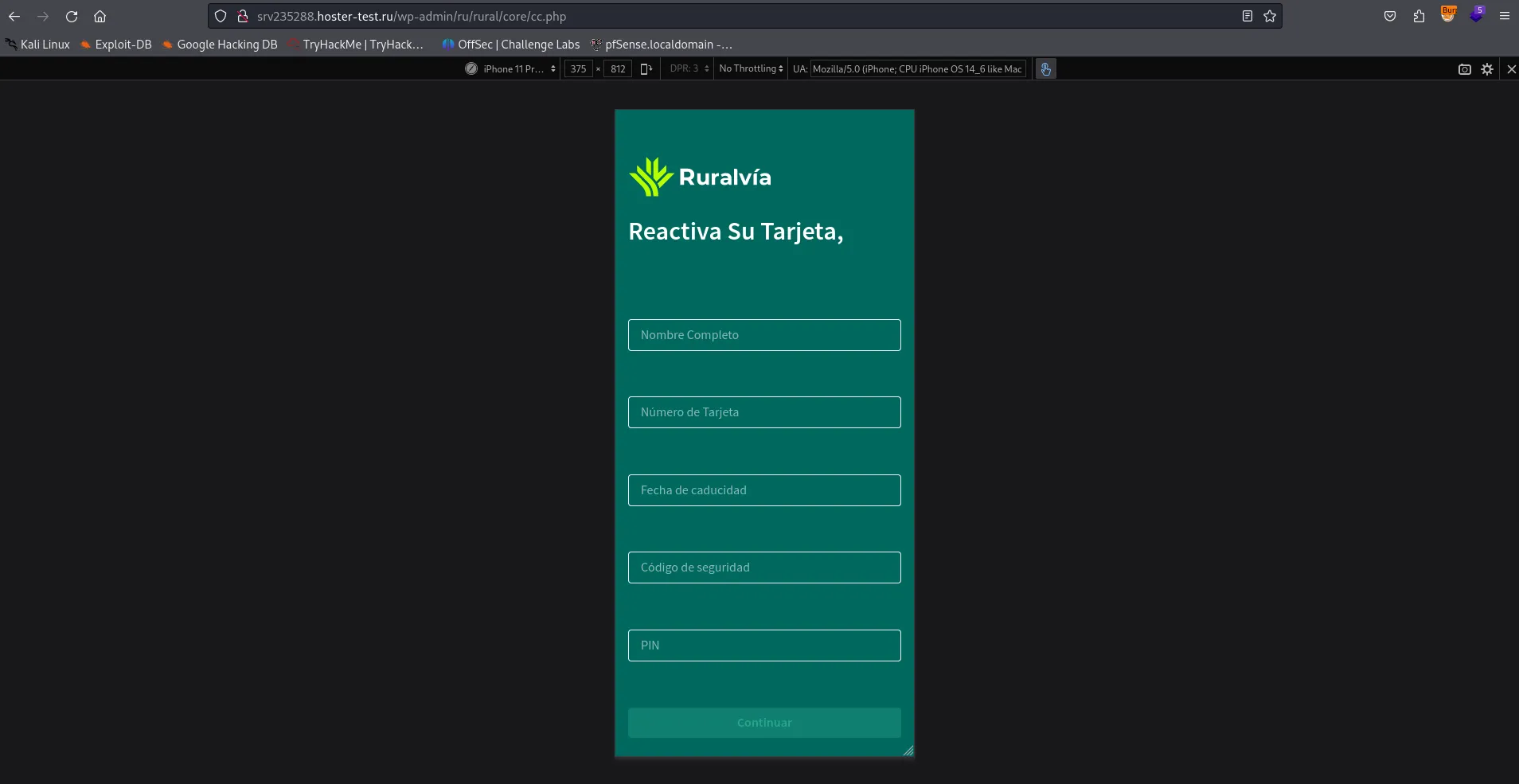This screenshot has width=1519, height=784.
Task: Open the OffSec Challenge Labs bookmark
Action: [511, 45]
